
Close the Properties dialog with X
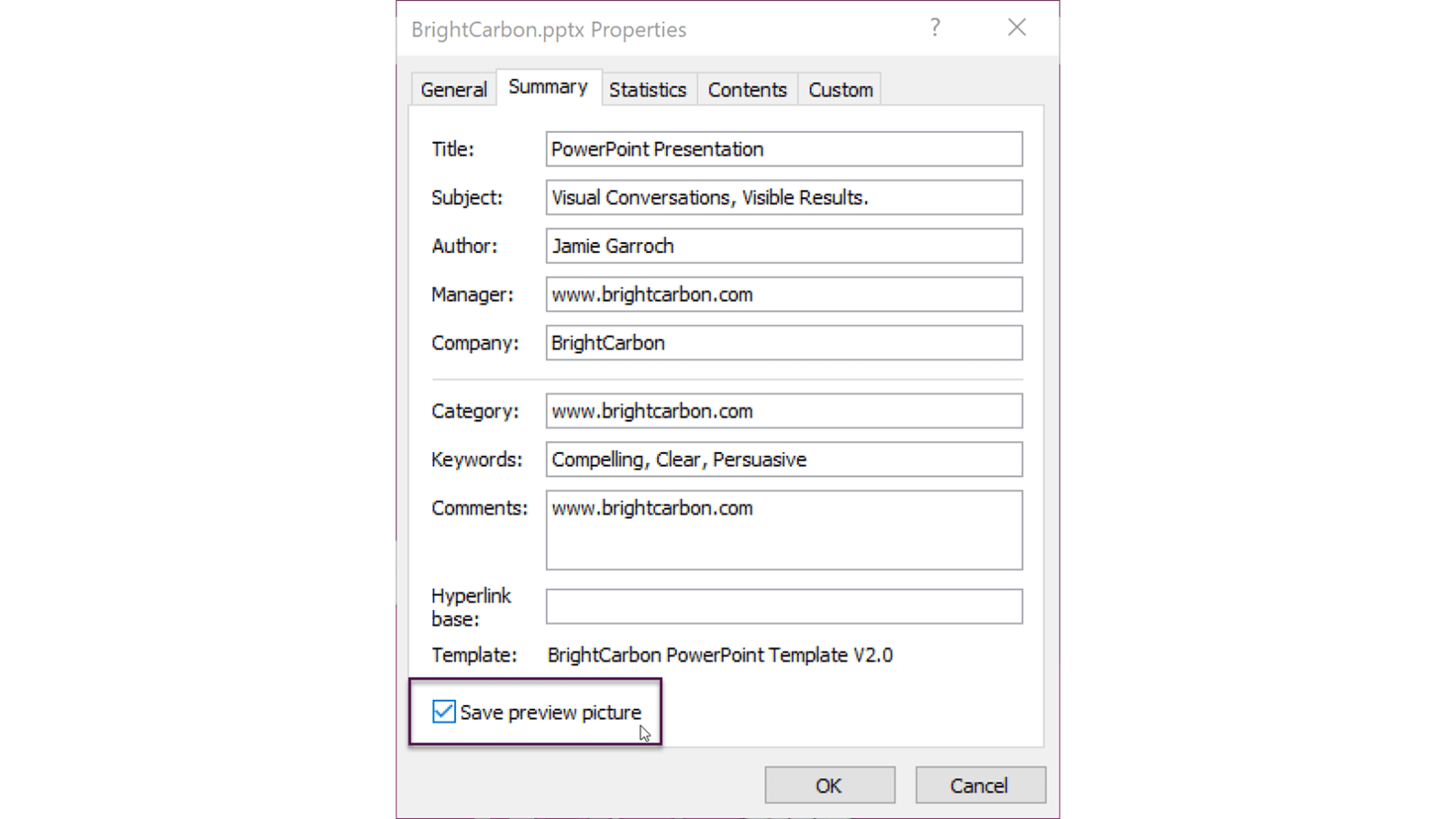click(1017, 28)
